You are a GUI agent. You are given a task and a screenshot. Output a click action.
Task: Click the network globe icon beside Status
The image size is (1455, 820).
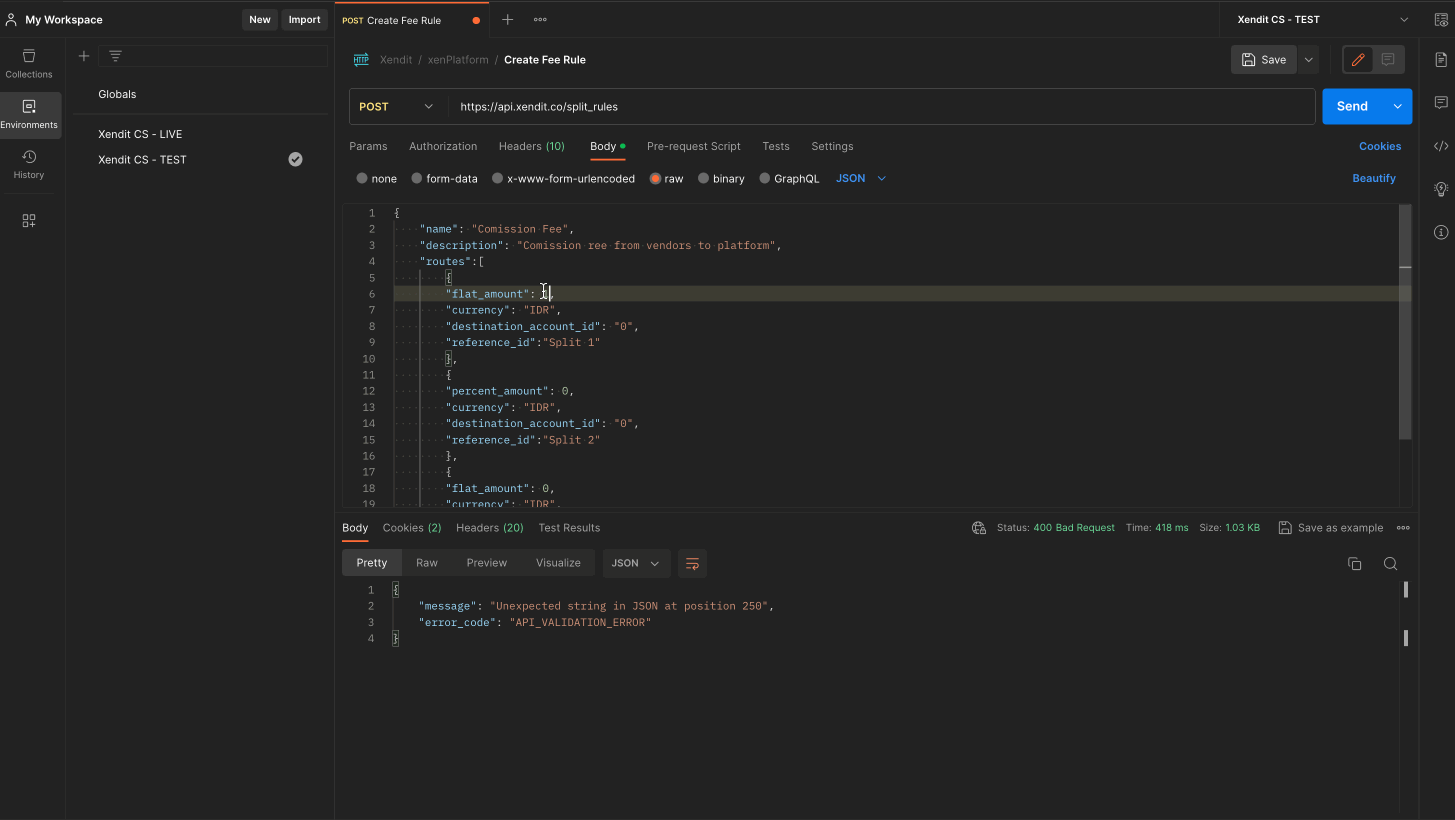coord(979,528)
